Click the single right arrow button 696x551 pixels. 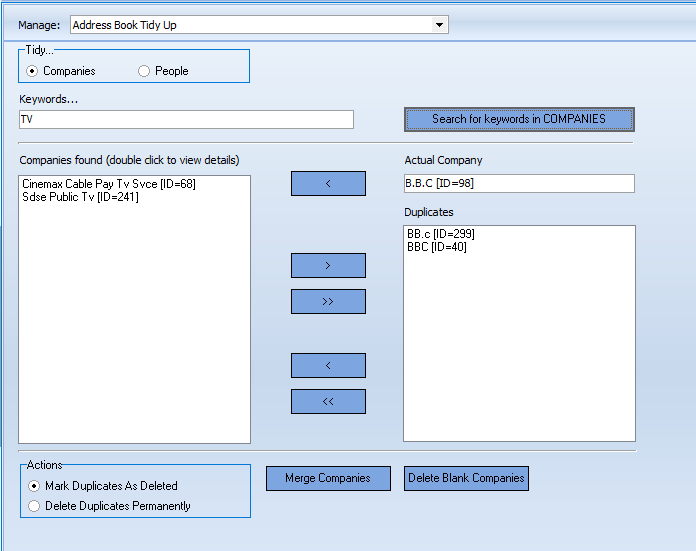[x=328, y=265]
